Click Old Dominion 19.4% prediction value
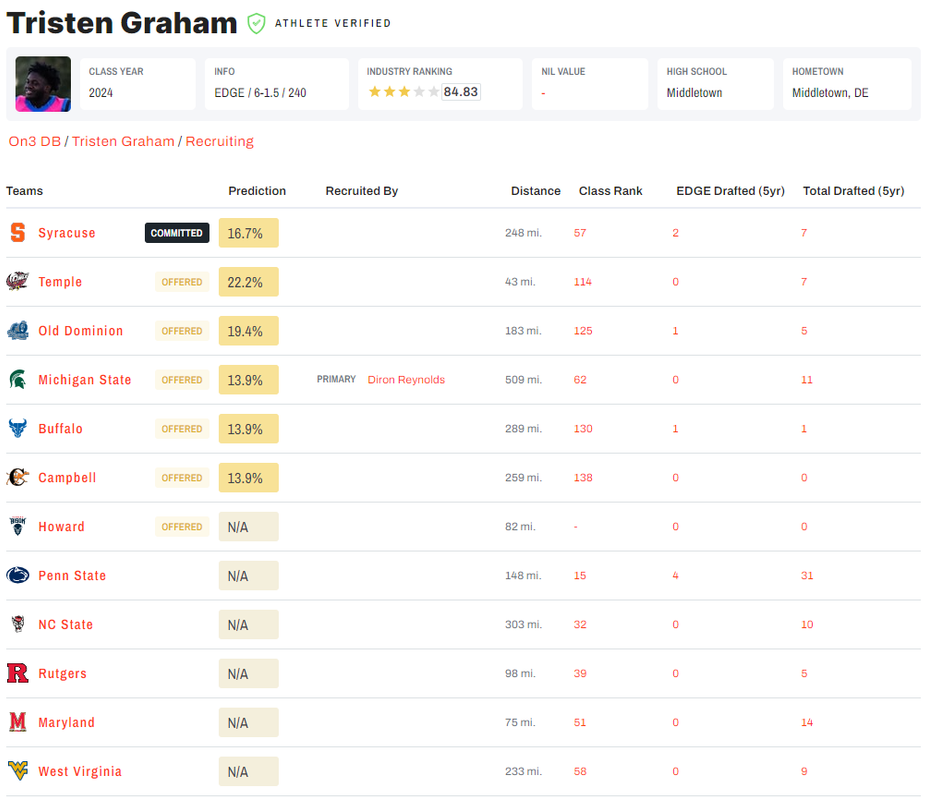Viewport: 928px width, 800px height. click(x=249, y=331)
